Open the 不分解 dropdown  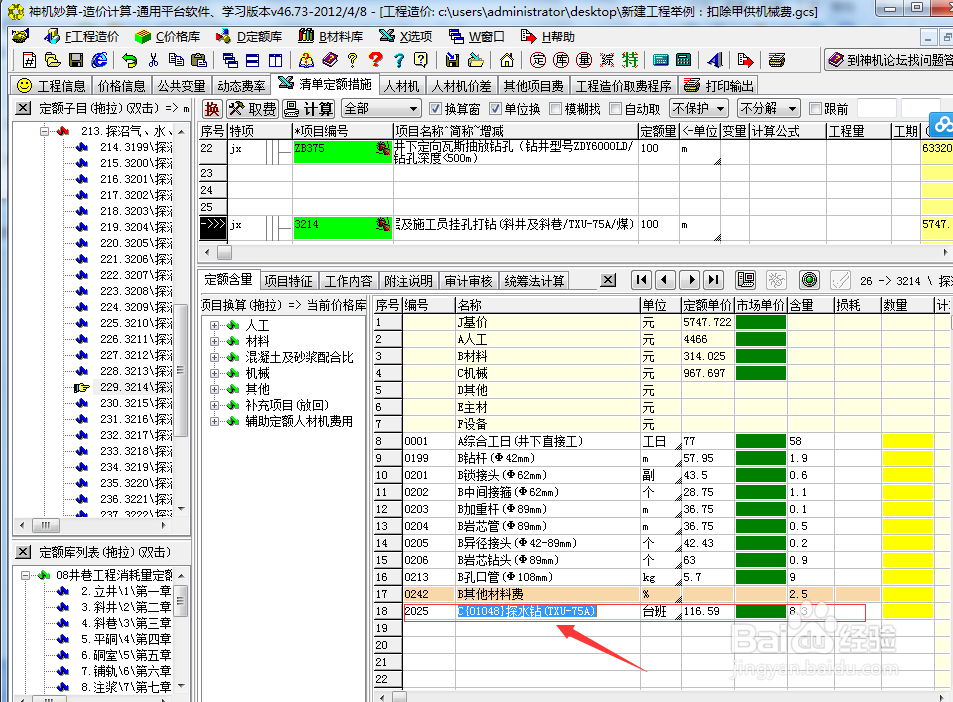(768, 109)
